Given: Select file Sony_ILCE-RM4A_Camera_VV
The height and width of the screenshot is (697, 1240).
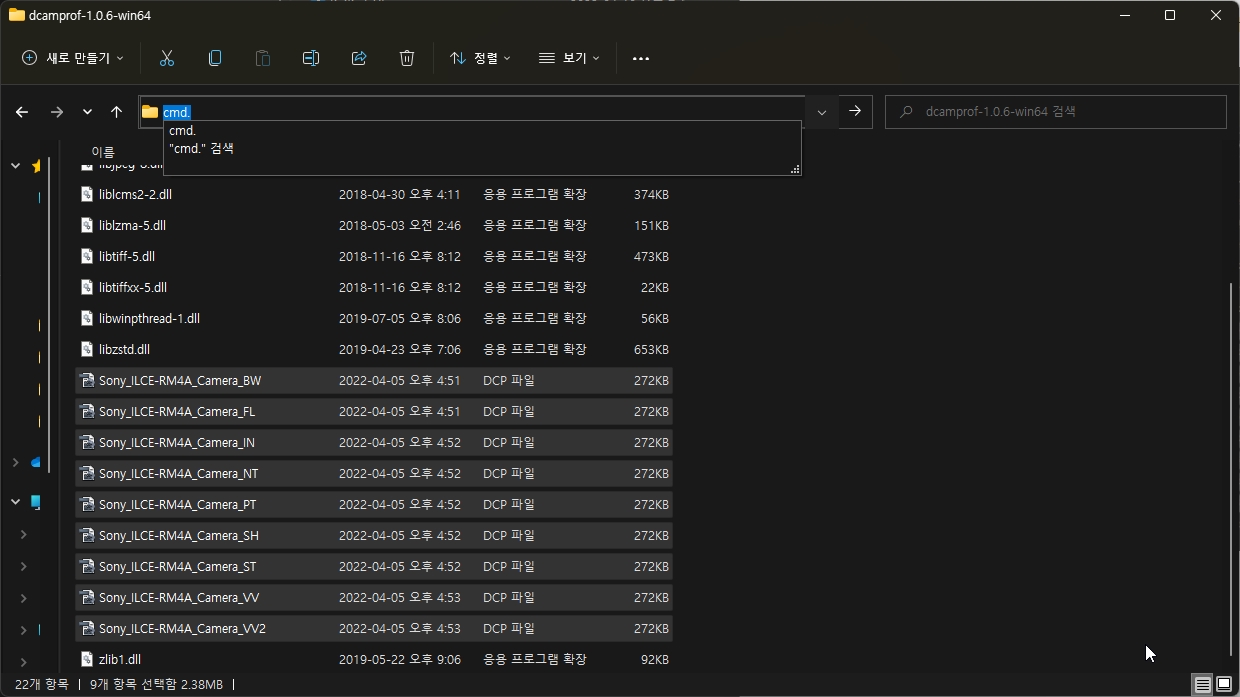Looking at the screenshot, I should click(x=374, y=598).
